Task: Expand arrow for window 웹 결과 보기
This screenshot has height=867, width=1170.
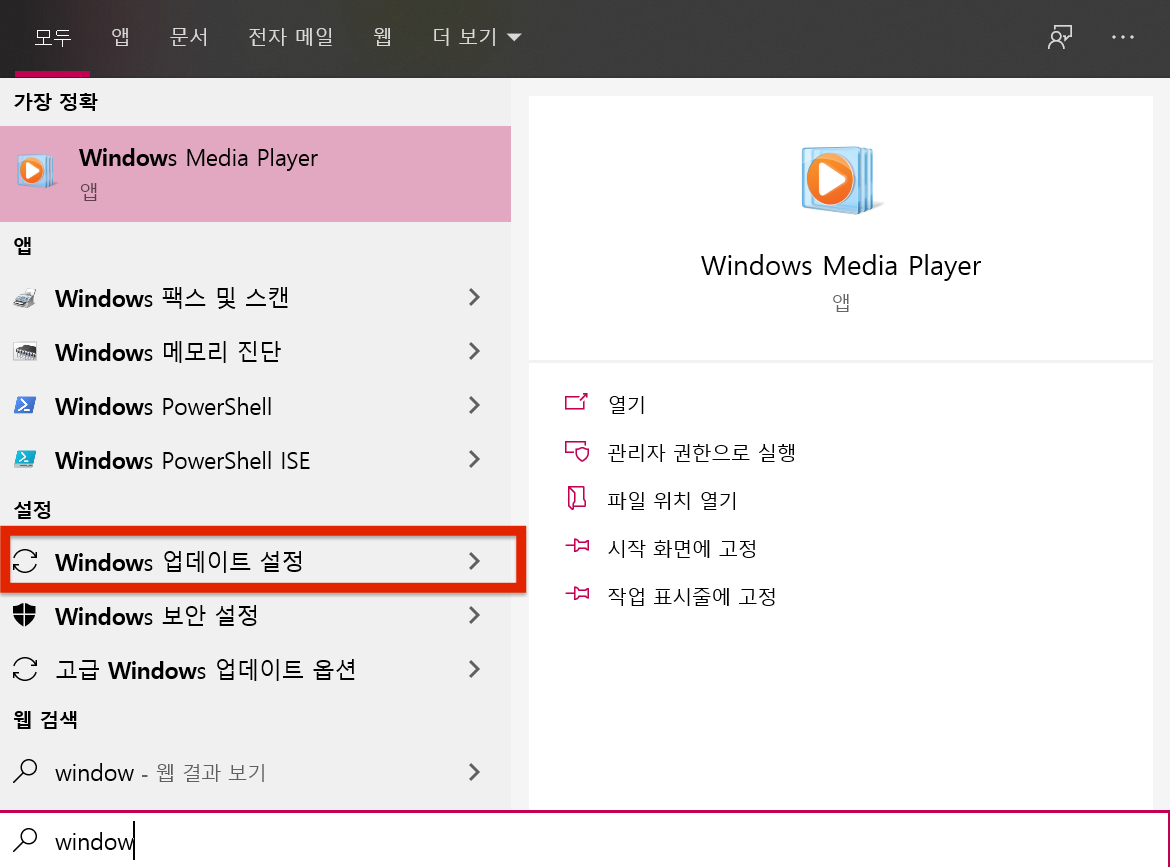Action: 475,772
